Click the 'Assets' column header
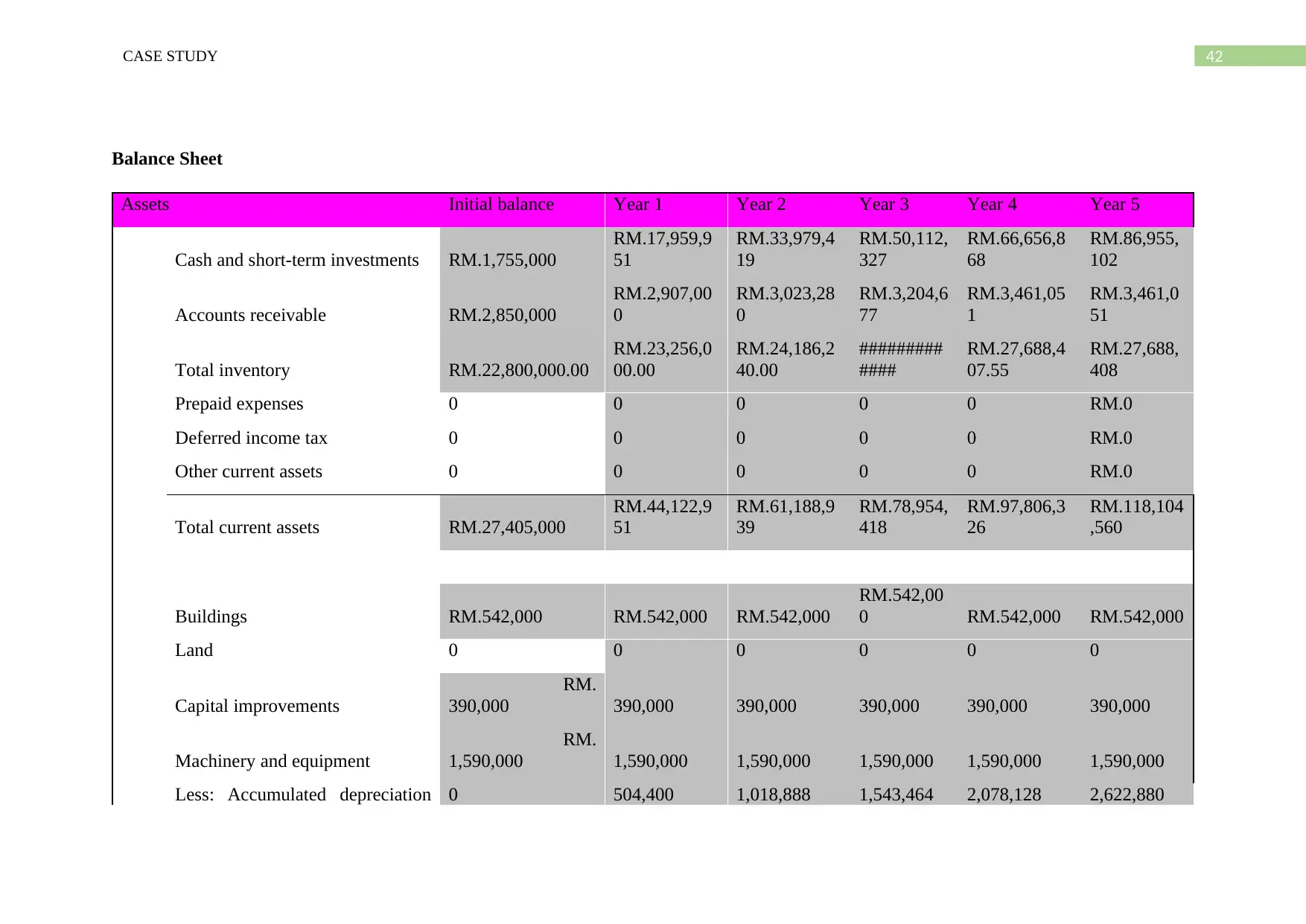The height and width of the screenshot is (924, 1306). pyautogui.click(x=145, y=204)
